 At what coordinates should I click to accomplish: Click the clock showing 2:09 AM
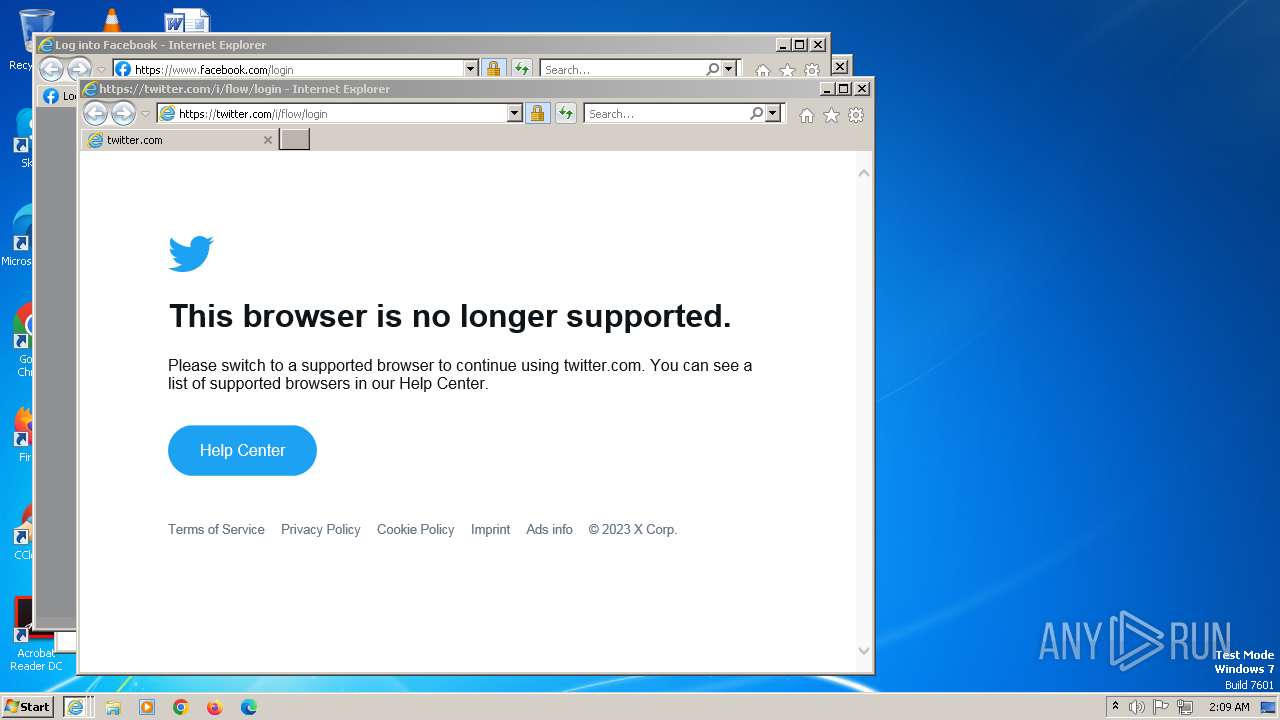[1229, 707]
